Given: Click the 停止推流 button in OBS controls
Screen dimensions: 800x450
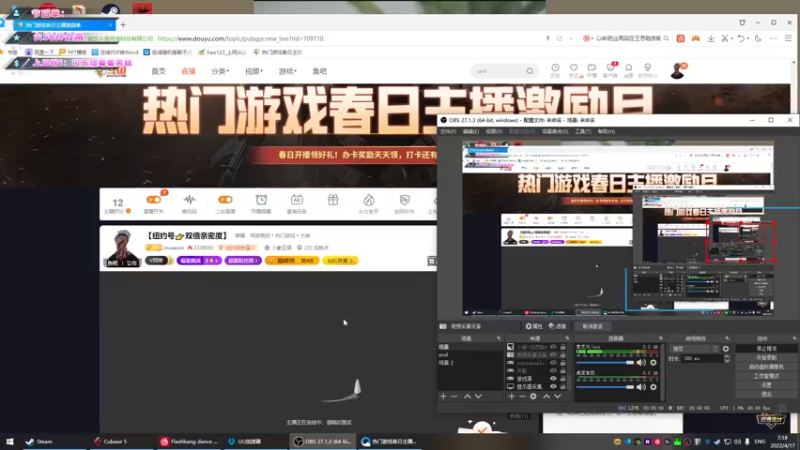Looking at the screenshot, I should (x=766, y=348).
